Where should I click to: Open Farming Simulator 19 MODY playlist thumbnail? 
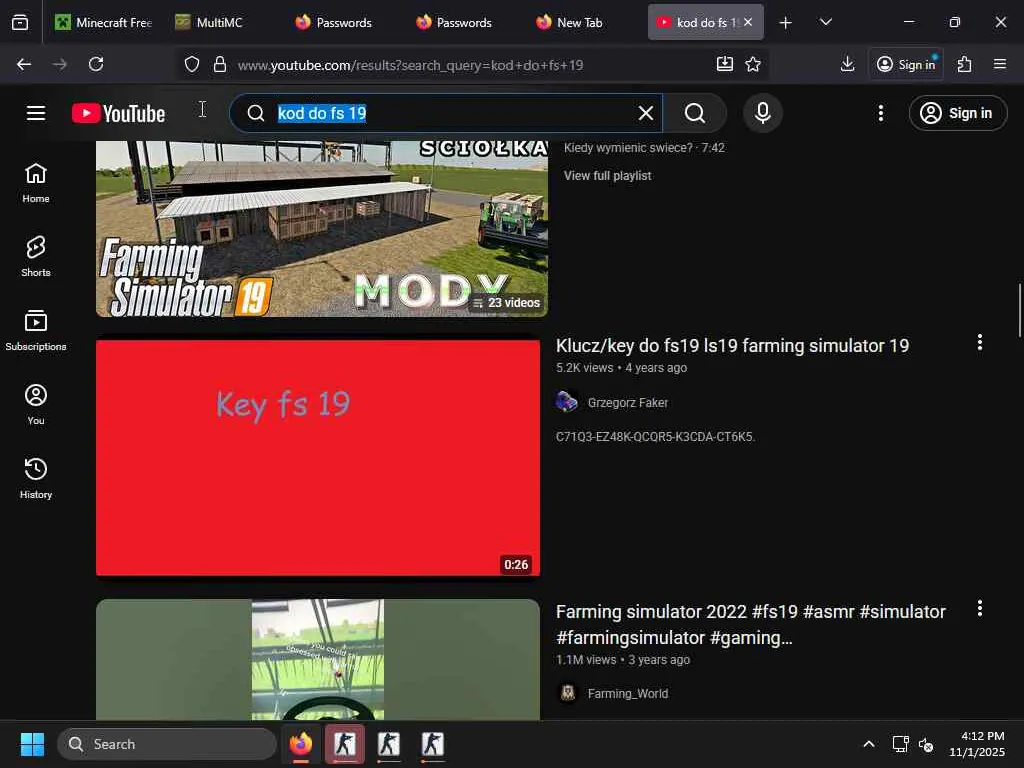(x=322, y=229)
